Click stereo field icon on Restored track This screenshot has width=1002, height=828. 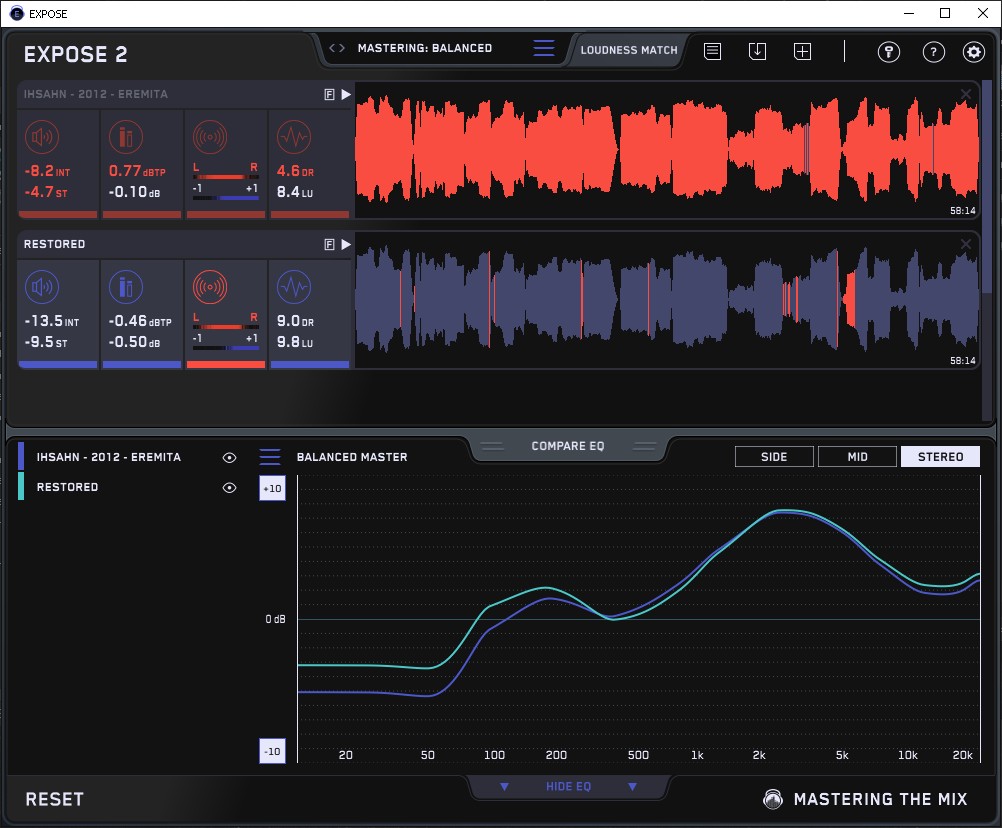pos(209,288)
